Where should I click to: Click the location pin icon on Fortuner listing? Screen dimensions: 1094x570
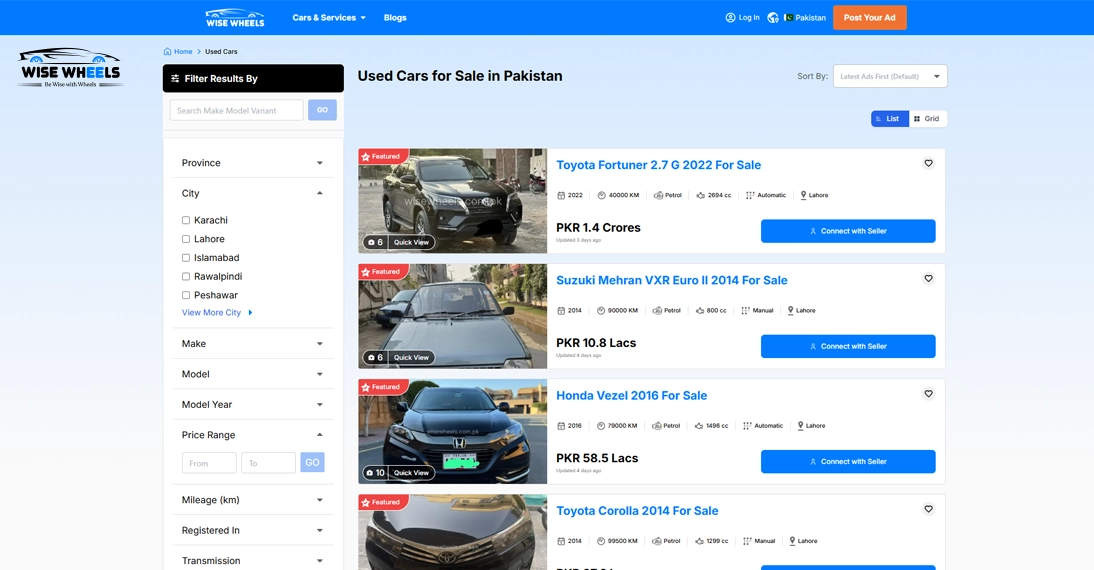(803, 195)
